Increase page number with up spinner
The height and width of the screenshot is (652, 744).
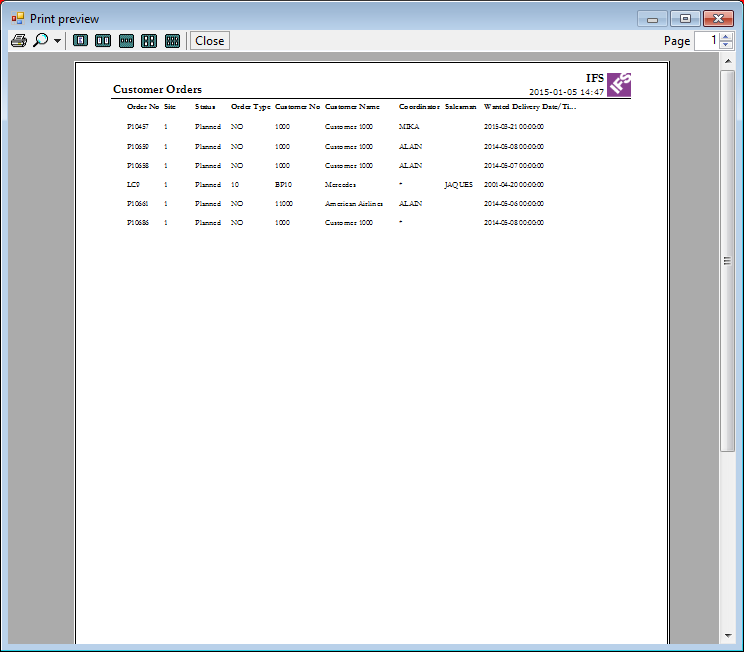click(727, 37)
